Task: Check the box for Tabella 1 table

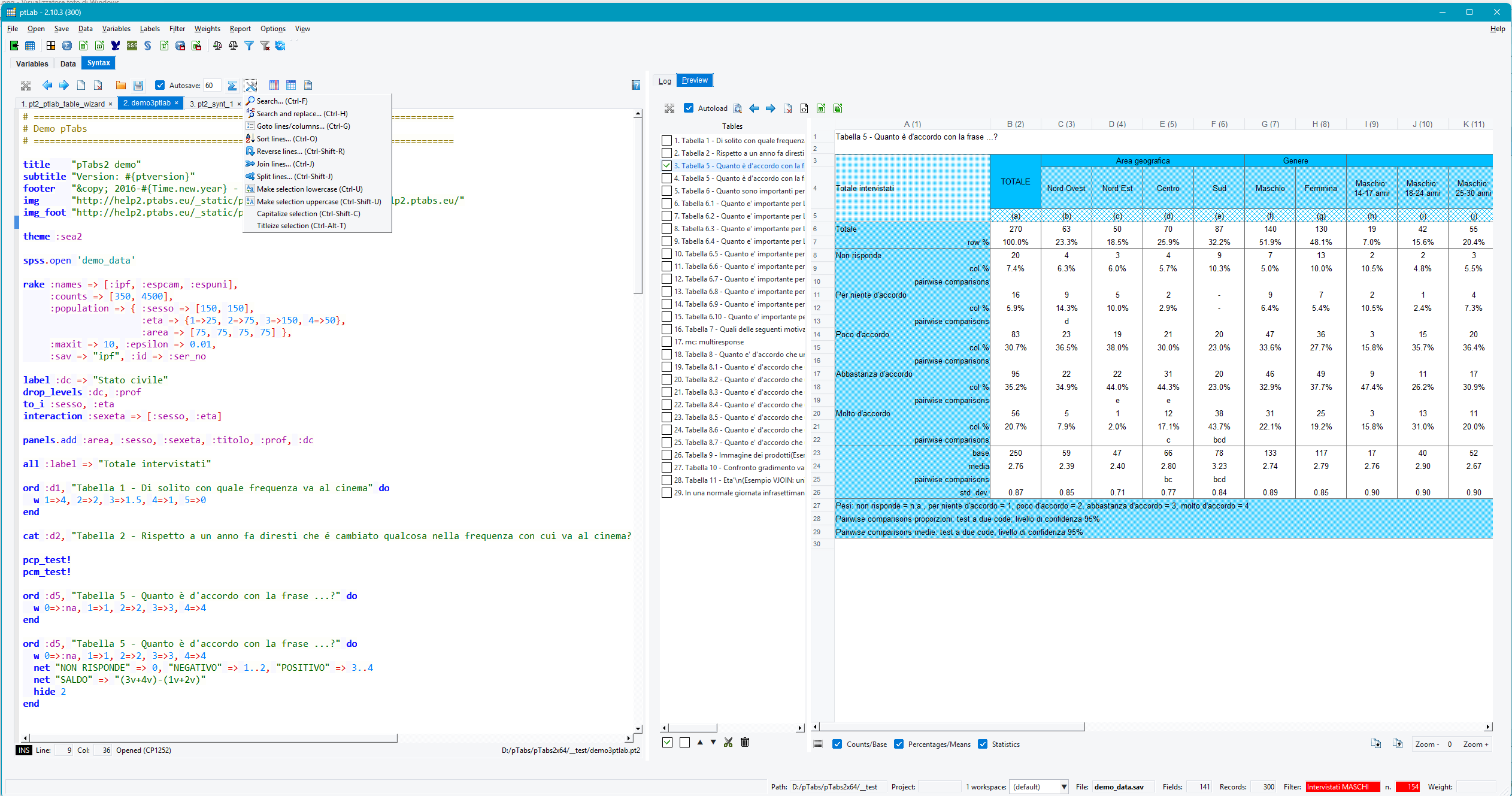Action: coord(666,140)
